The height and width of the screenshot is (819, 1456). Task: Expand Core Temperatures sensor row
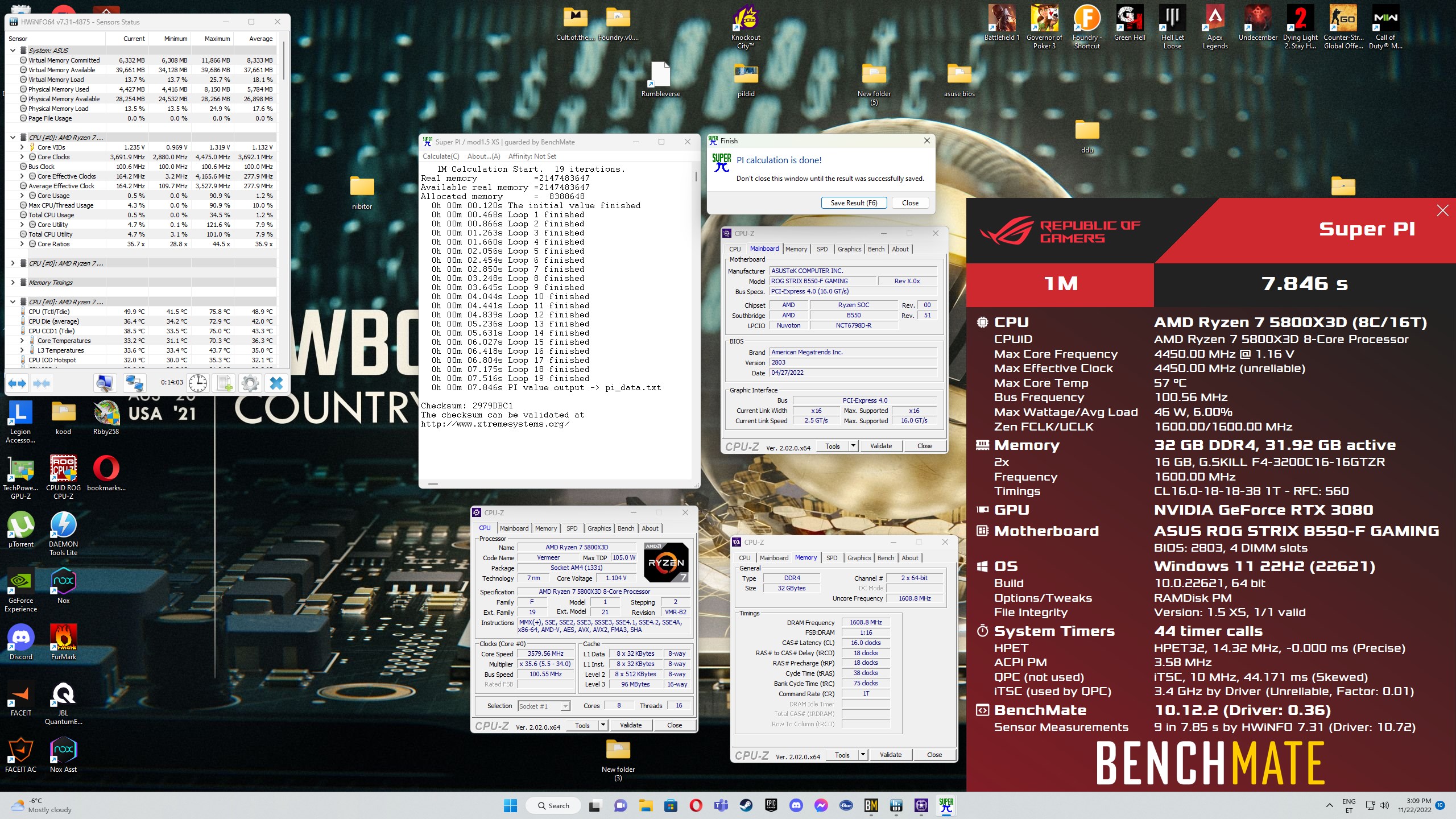pos(22,341)
